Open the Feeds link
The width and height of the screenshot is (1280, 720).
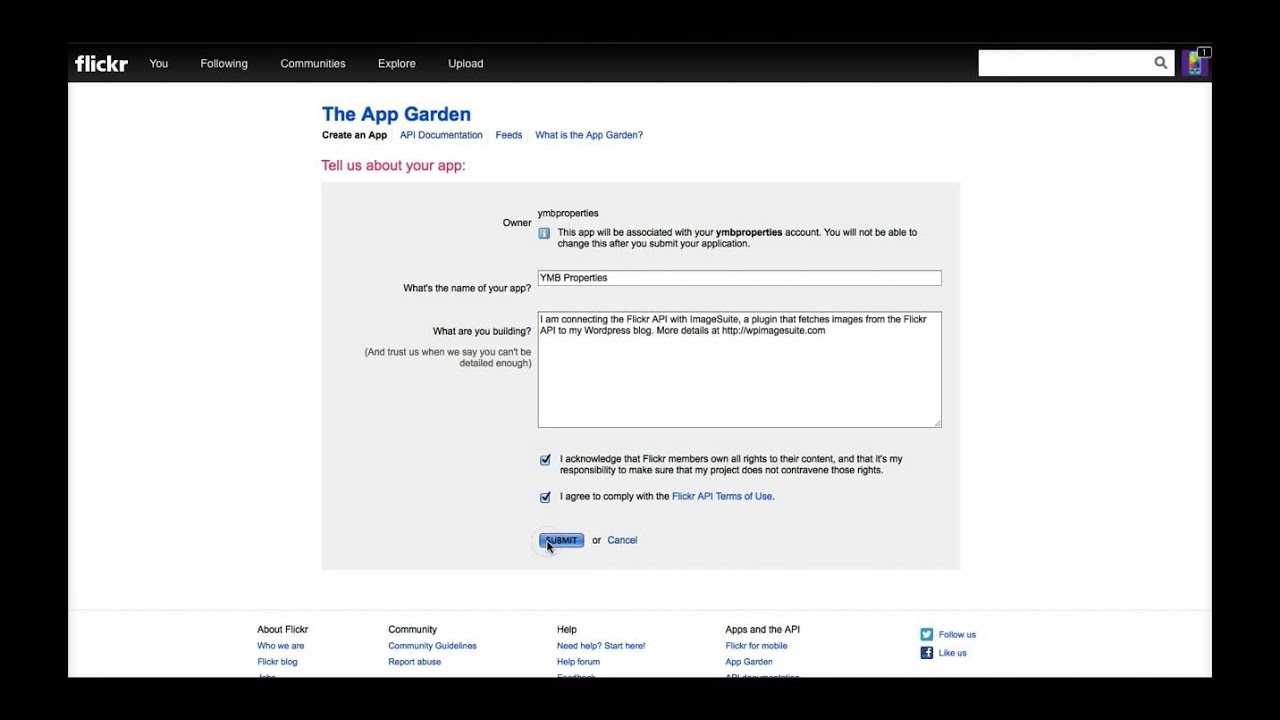[509, 135]
